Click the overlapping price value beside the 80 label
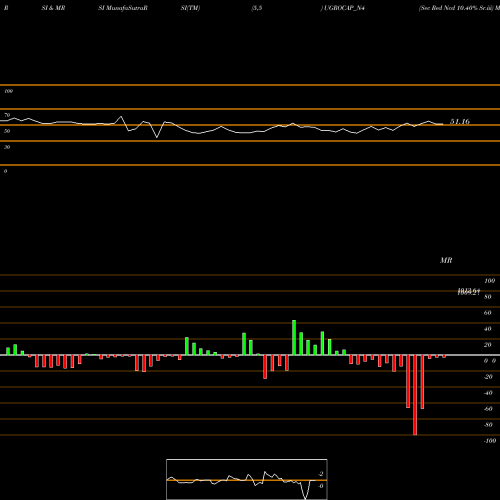The width and height of the screenshot is (500, 500). 469,292
